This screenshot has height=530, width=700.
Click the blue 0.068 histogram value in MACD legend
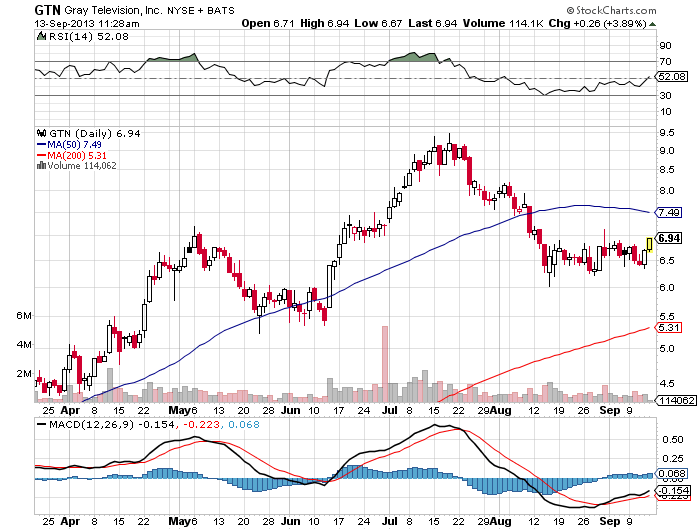pyautogui.click(x=244, y=425)
